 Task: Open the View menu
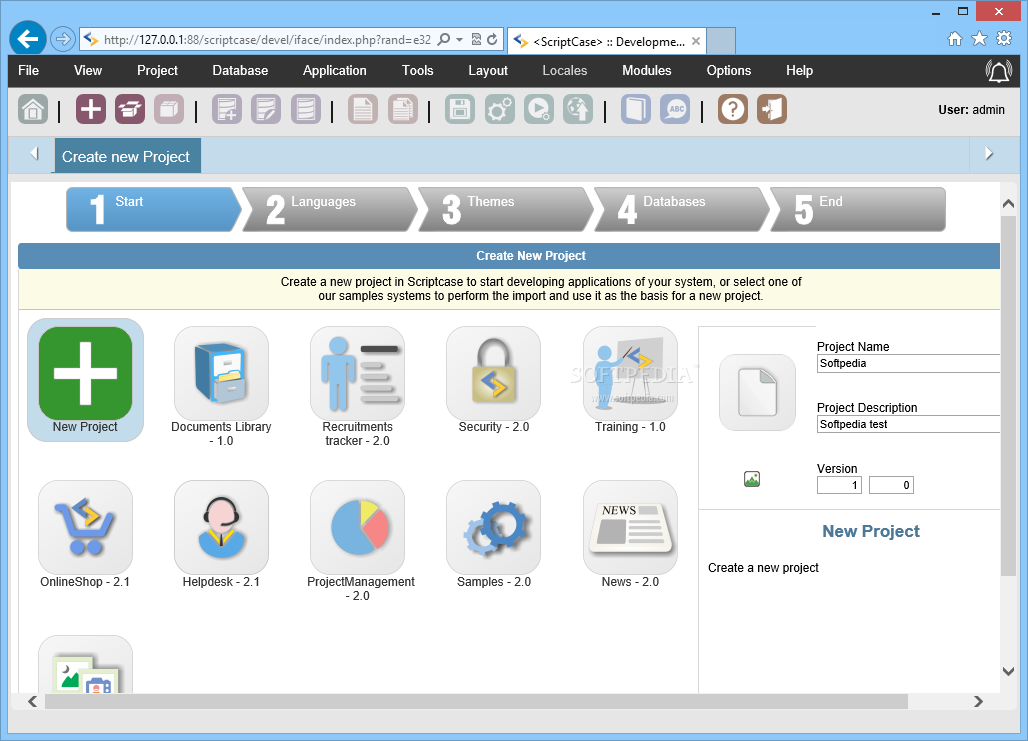click(x=88, y=71)
